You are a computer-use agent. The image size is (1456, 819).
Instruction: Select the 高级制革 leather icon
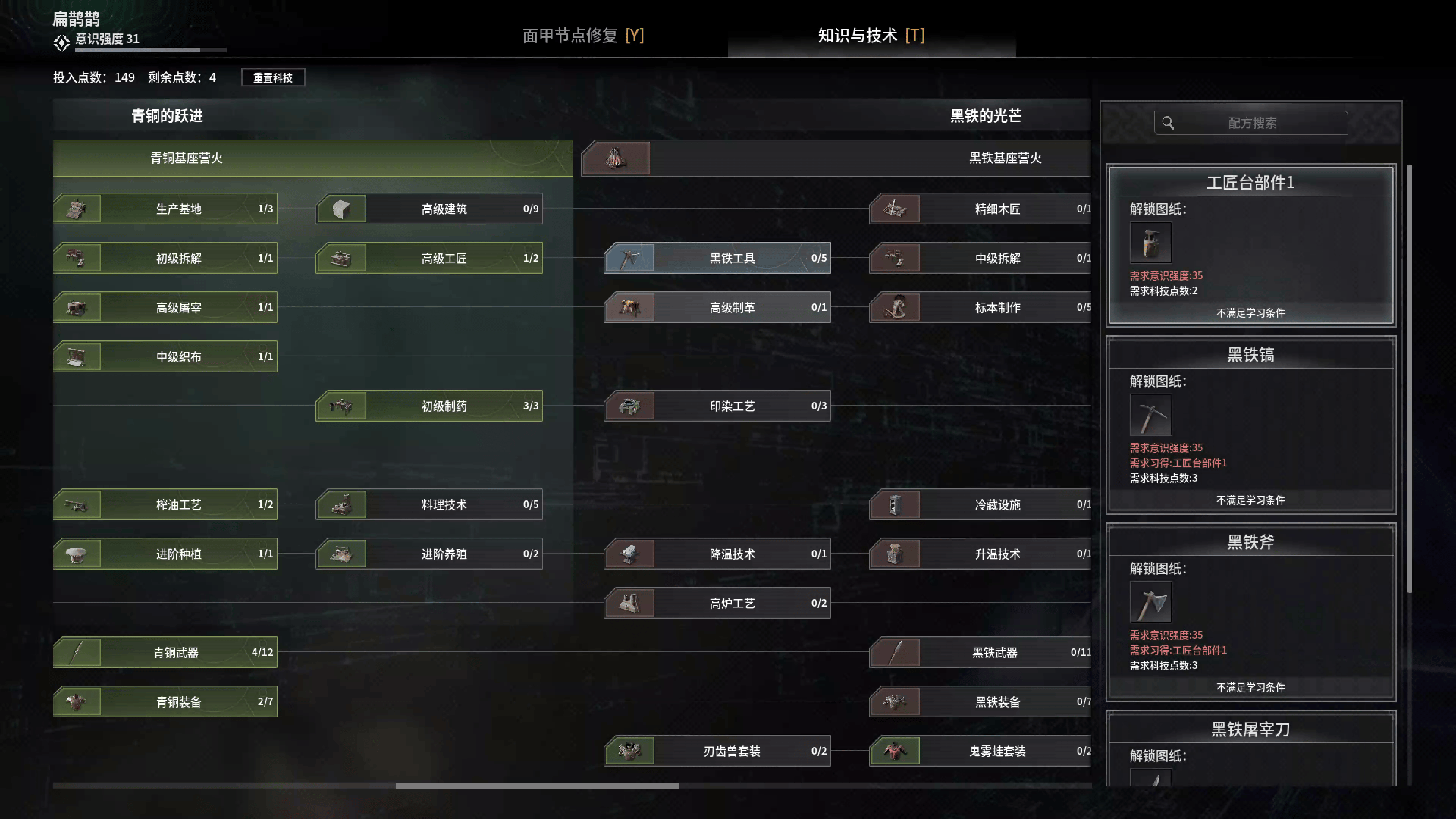pyautogui.click(x=630, y=308)
